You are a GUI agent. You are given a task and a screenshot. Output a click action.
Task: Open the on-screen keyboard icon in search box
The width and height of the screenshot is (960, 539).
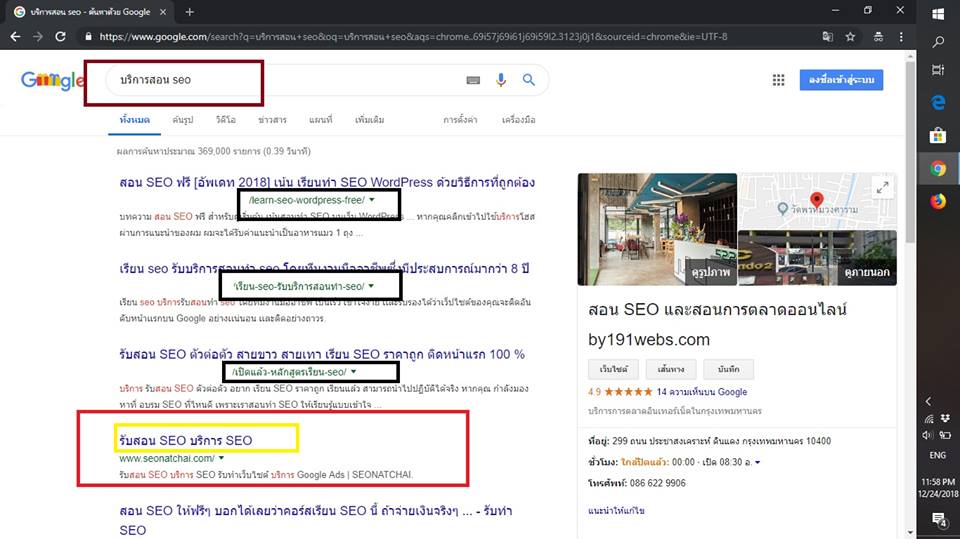point(473,80)
